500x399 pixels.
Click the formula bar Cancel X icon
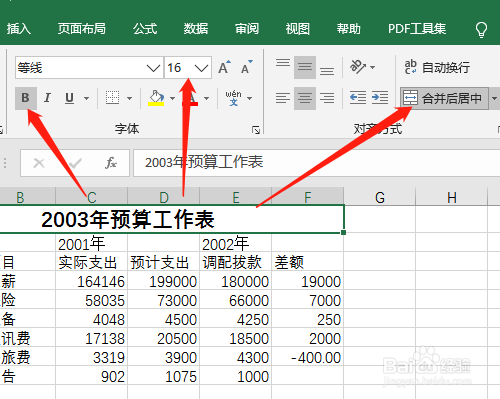(39, 163)
